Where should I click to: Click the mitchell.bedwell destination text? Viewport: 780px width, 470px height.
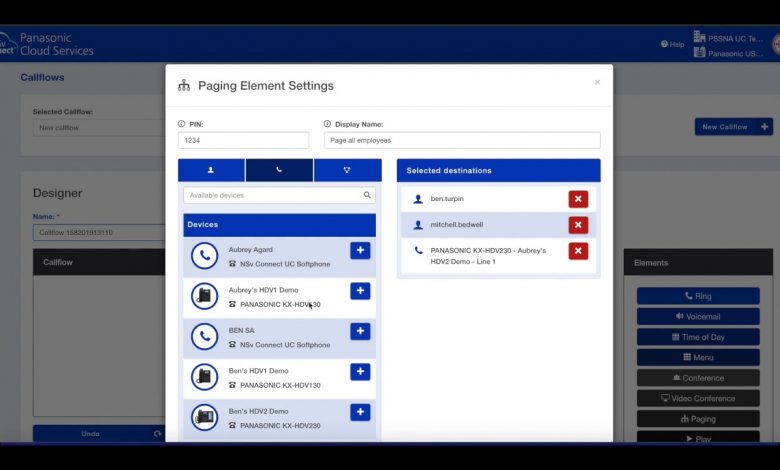[x=457, y=224]
